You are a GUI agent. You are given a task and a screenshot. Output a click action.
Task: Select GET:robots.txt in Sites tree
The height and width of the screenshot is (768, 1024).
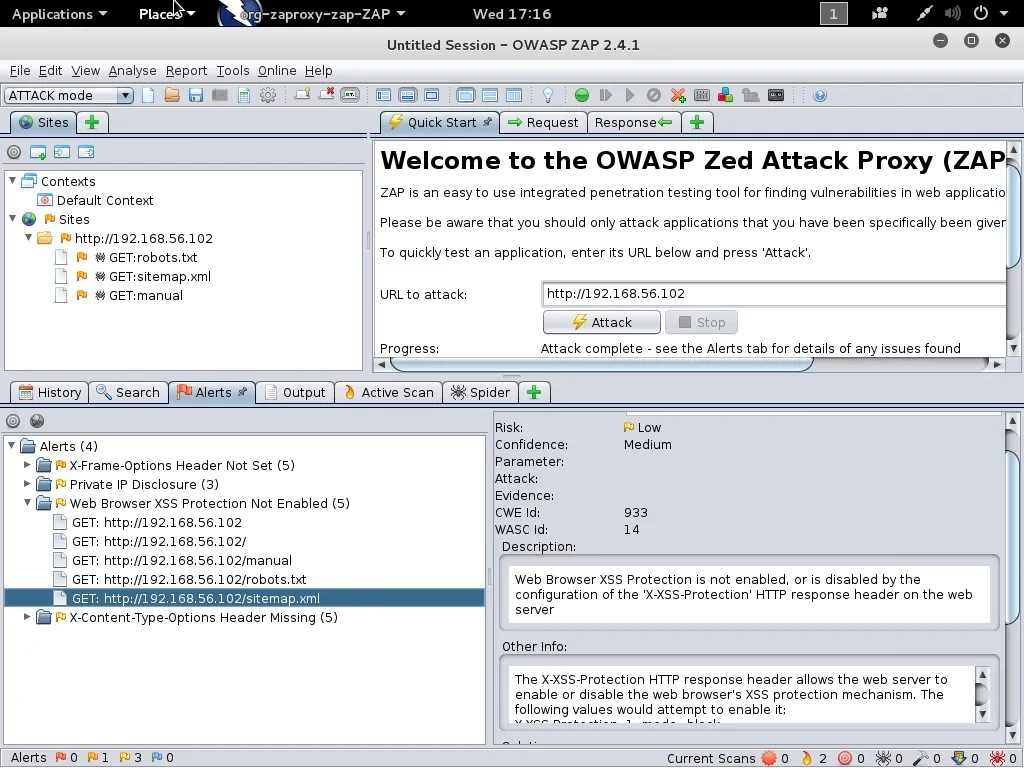point(153,257)
